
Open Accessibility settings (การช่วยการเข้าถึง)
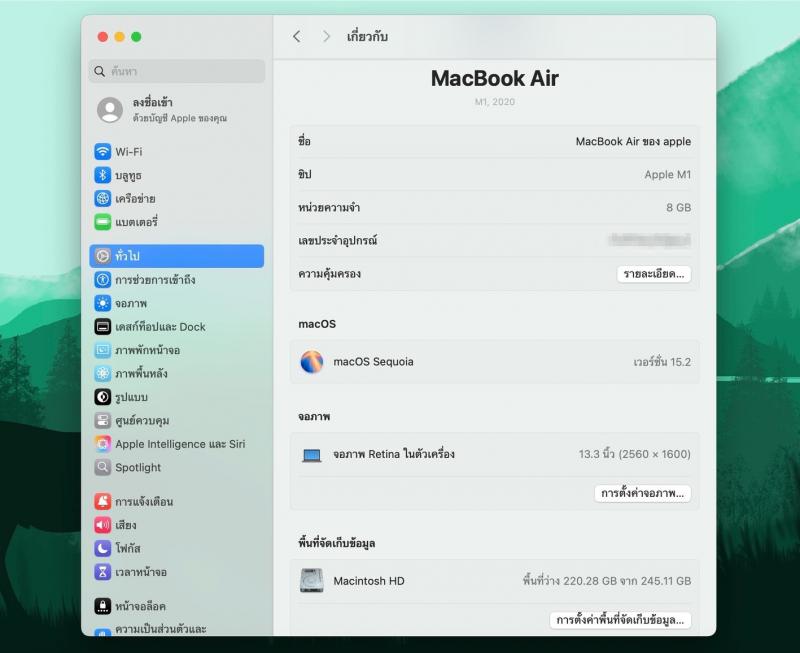[102, 280]
